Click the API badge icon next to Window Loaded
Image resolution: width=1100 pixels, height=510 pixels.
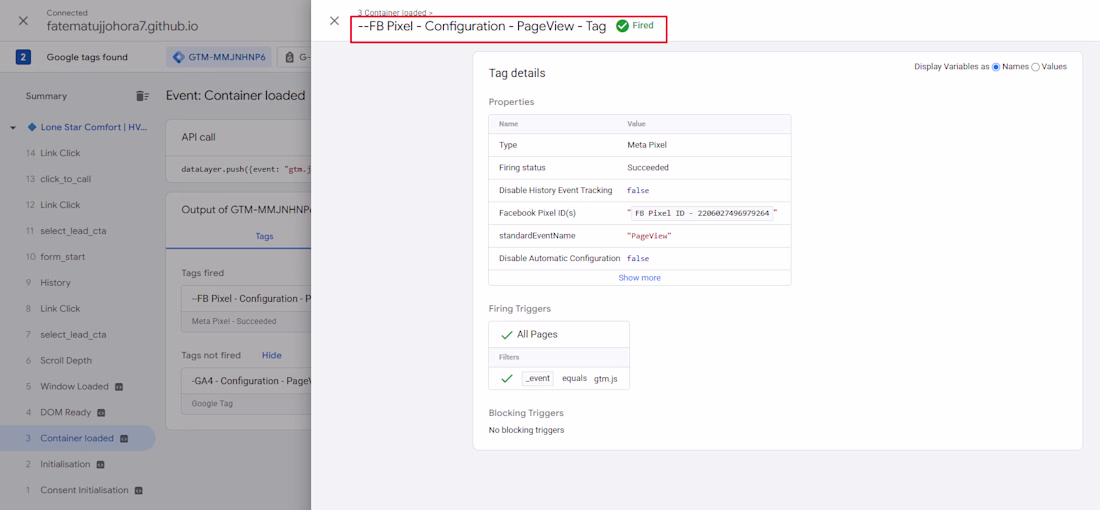click(x=119, y=387)
